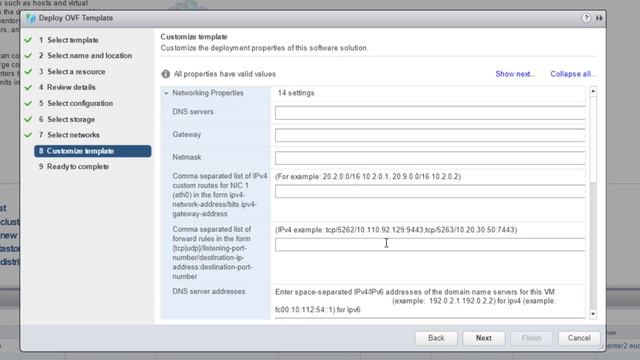Image resolution: width=640 pixels, height=360 pixels.
Task: Click the 'Netmask' property label
Action: 187,157
